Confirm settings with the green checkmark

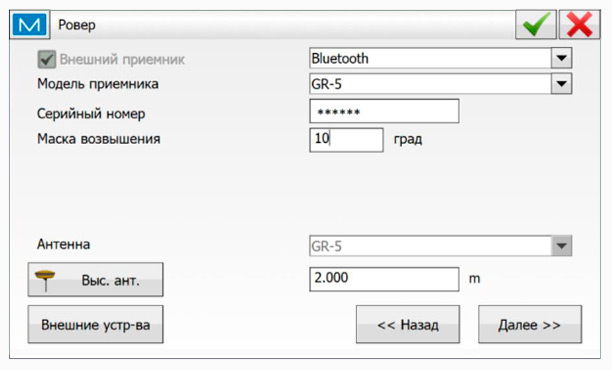point(536,25)
